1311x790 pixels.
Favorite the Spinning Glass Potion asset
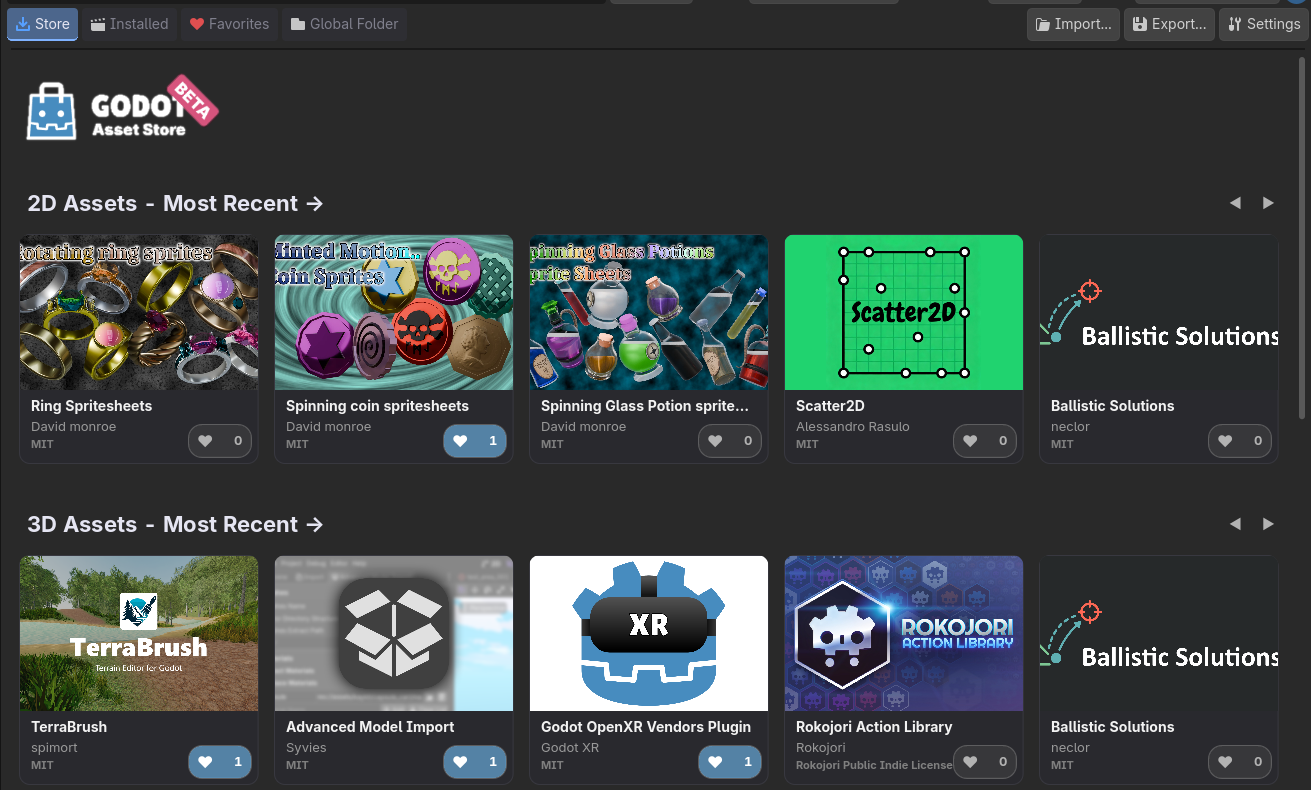point(730,441)
